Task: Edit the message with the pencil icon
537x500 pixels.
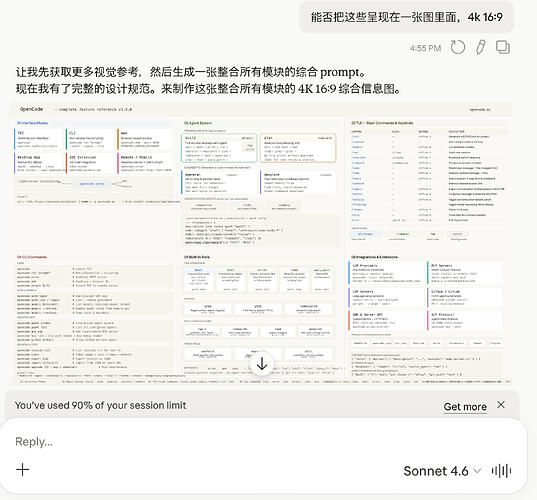Action: coord(480,47)
